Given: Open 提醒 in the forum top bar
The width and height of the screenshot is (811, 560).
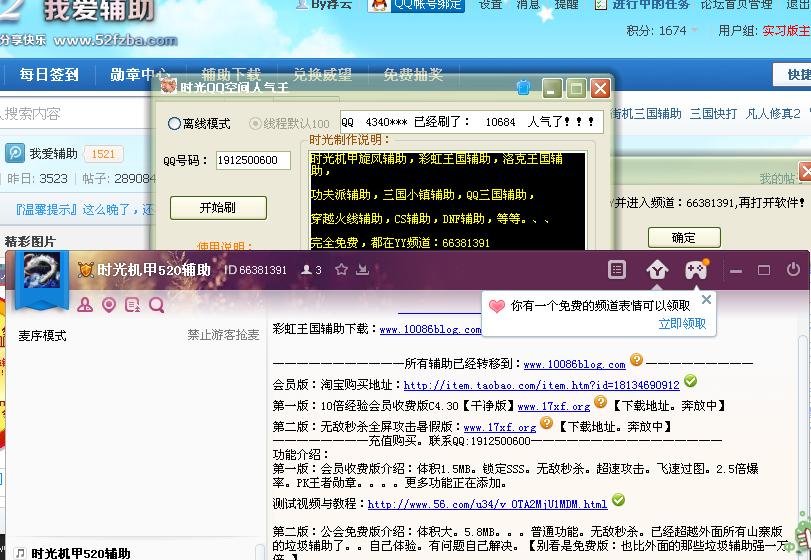Looking at the screenshot, I should coord(566,5).
